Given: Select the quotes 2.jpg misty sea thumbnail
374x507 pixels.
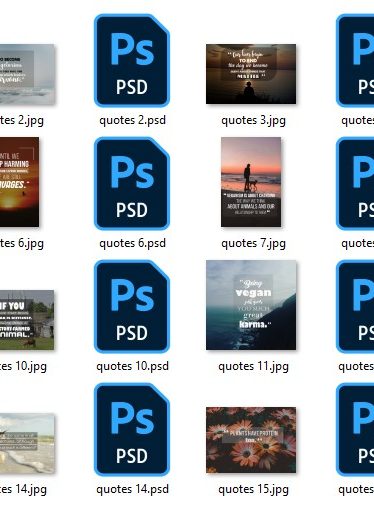Looking at the screenshot, I should pos(27,74).
